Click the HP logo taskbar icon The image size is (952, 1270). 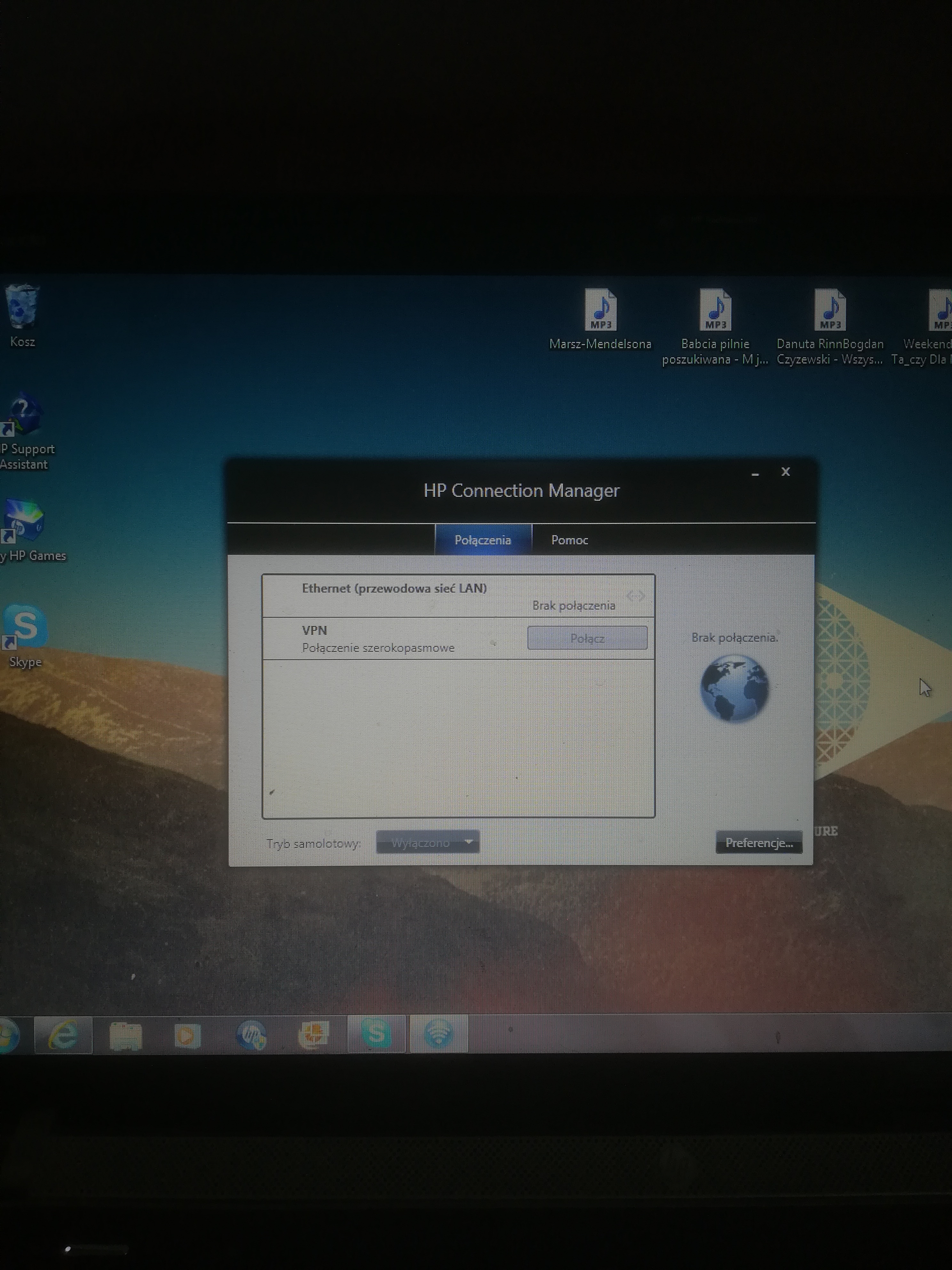[251, 1035]
